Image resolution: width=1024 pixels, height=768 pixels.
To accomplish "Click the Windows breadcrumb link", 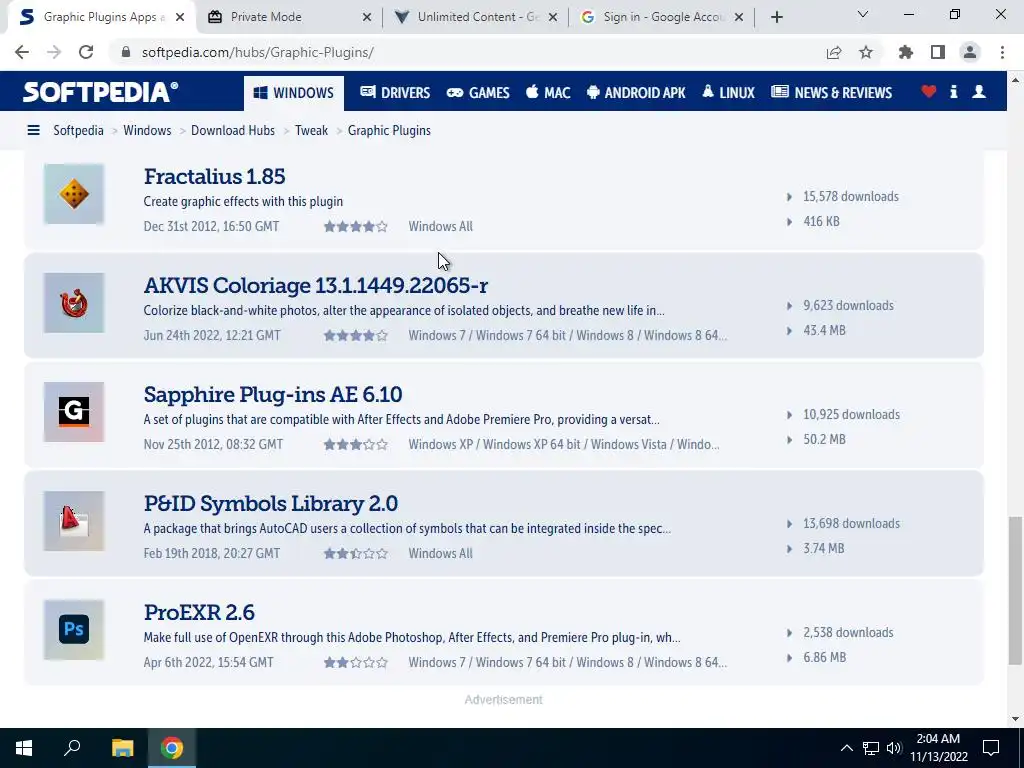I will [147, 131].
